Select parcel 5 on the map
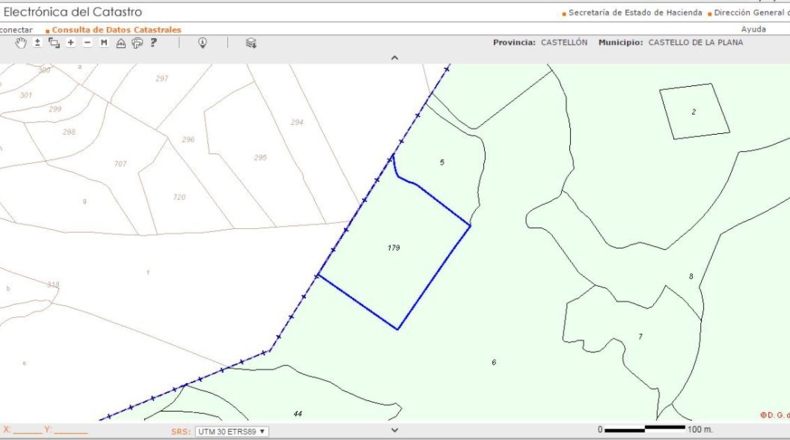790x440 pixels. (442, 162)
